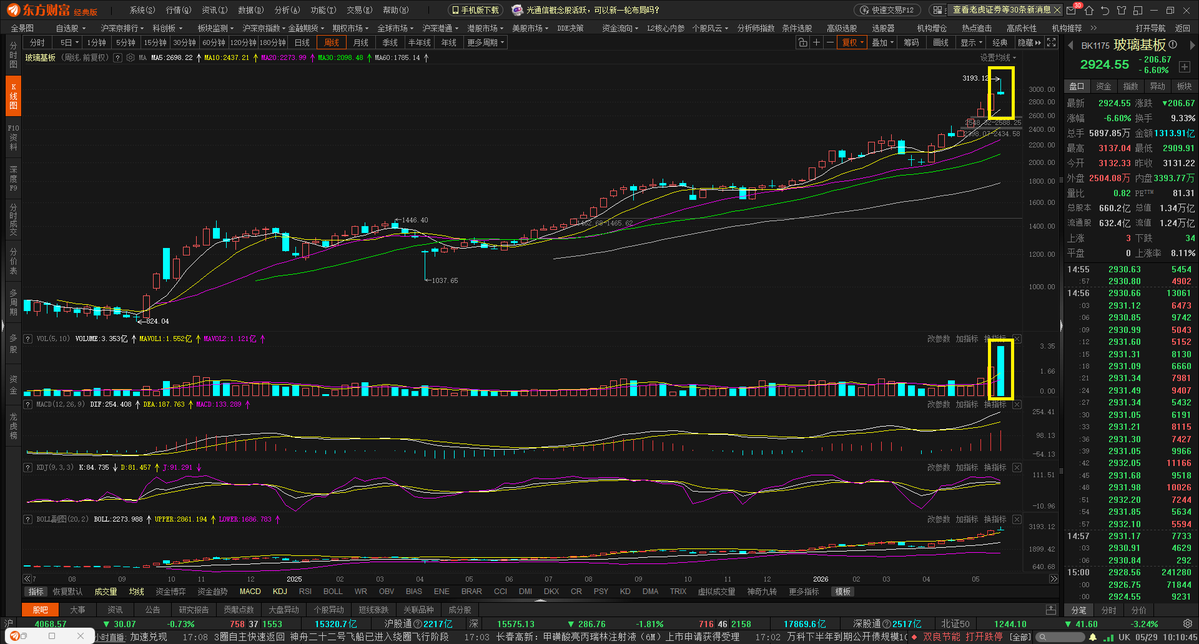Go to previous stock with left arrow near BK1175
Screen dimensions: 1199x644
pos(1071,45)
